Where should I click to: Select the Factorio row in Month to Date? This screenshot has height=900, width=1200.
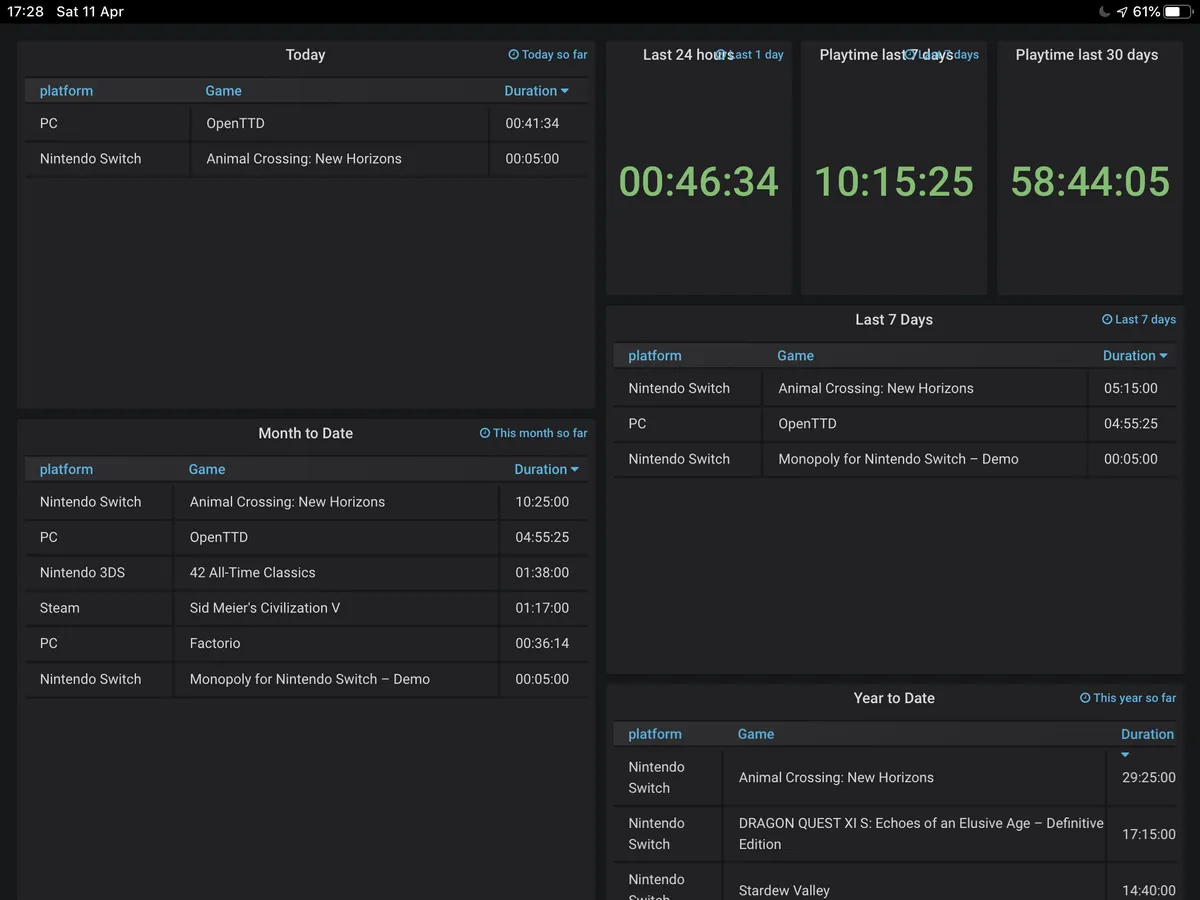click(x=215, y=643)
